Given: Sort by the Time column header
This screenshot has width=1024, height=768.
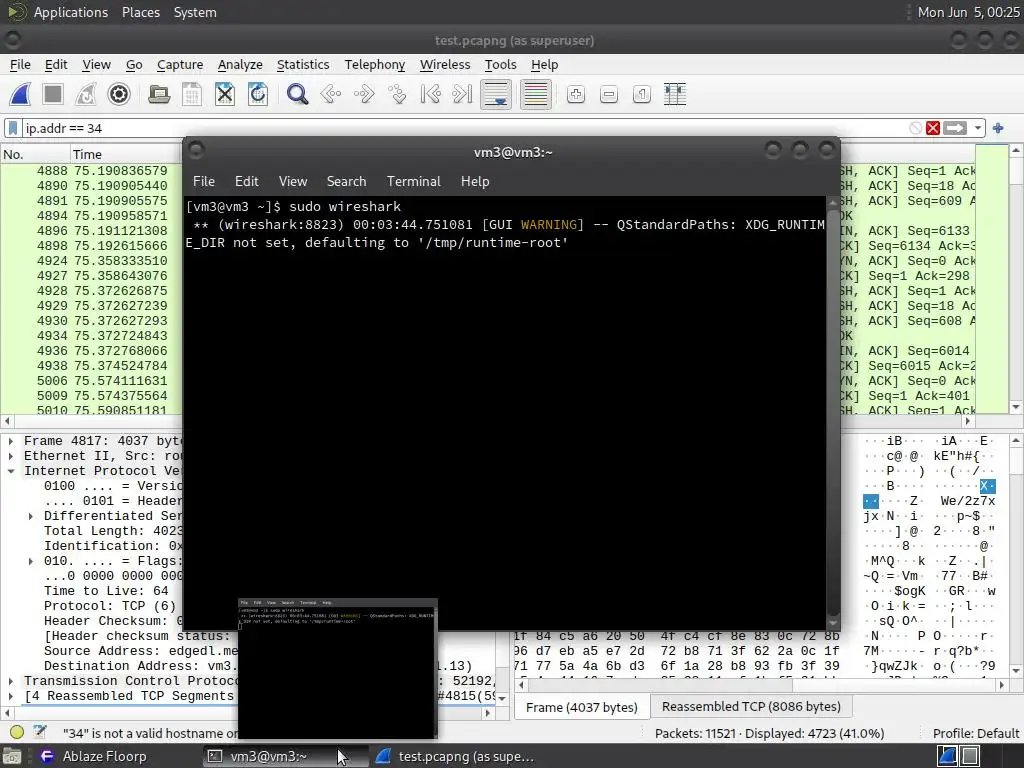Looking at the screenshot, I should coord(126,154).
